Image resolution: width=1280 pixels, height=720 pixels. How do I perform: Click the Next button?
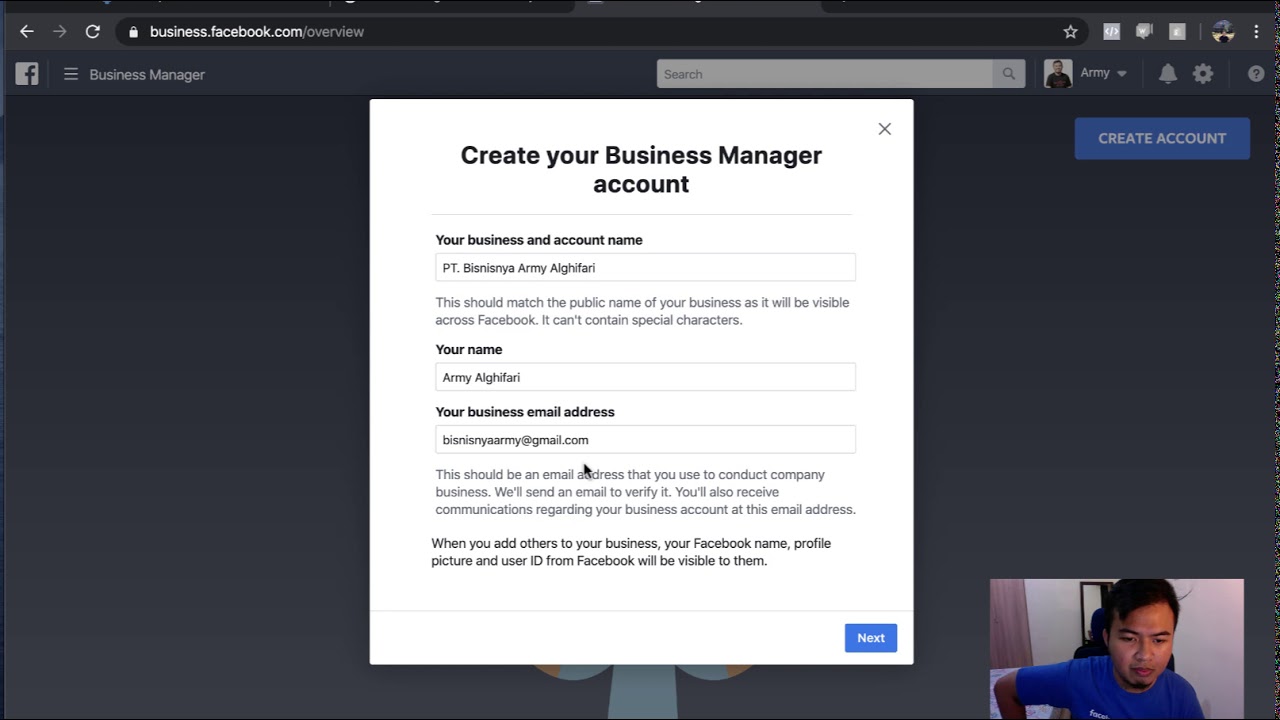[x=871, y=638]
